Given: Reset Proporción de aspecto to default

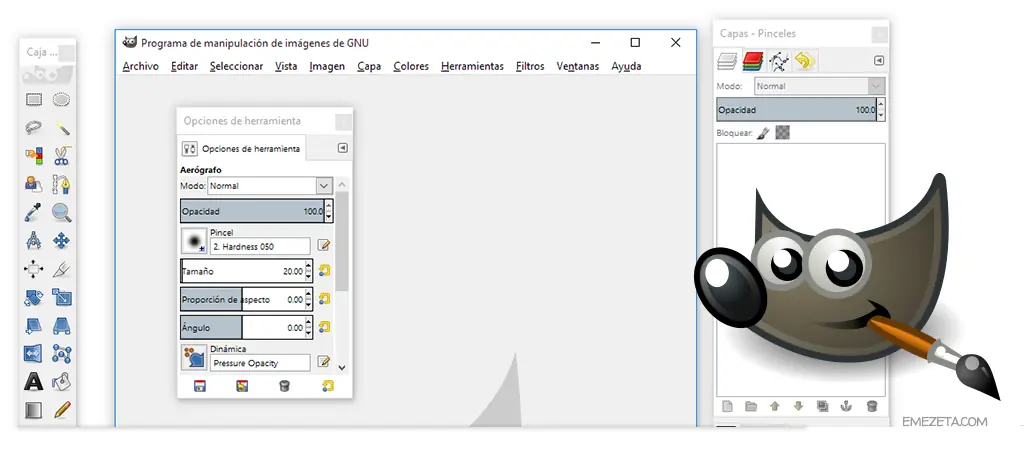Looking at the screenshot, I should [x=325, y=299].
